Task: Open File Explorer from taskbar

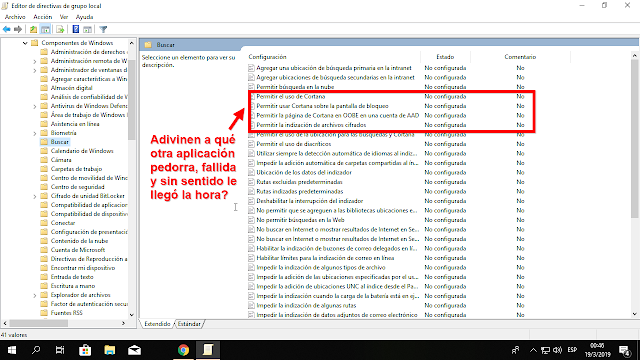Action: tap(109, 350)
